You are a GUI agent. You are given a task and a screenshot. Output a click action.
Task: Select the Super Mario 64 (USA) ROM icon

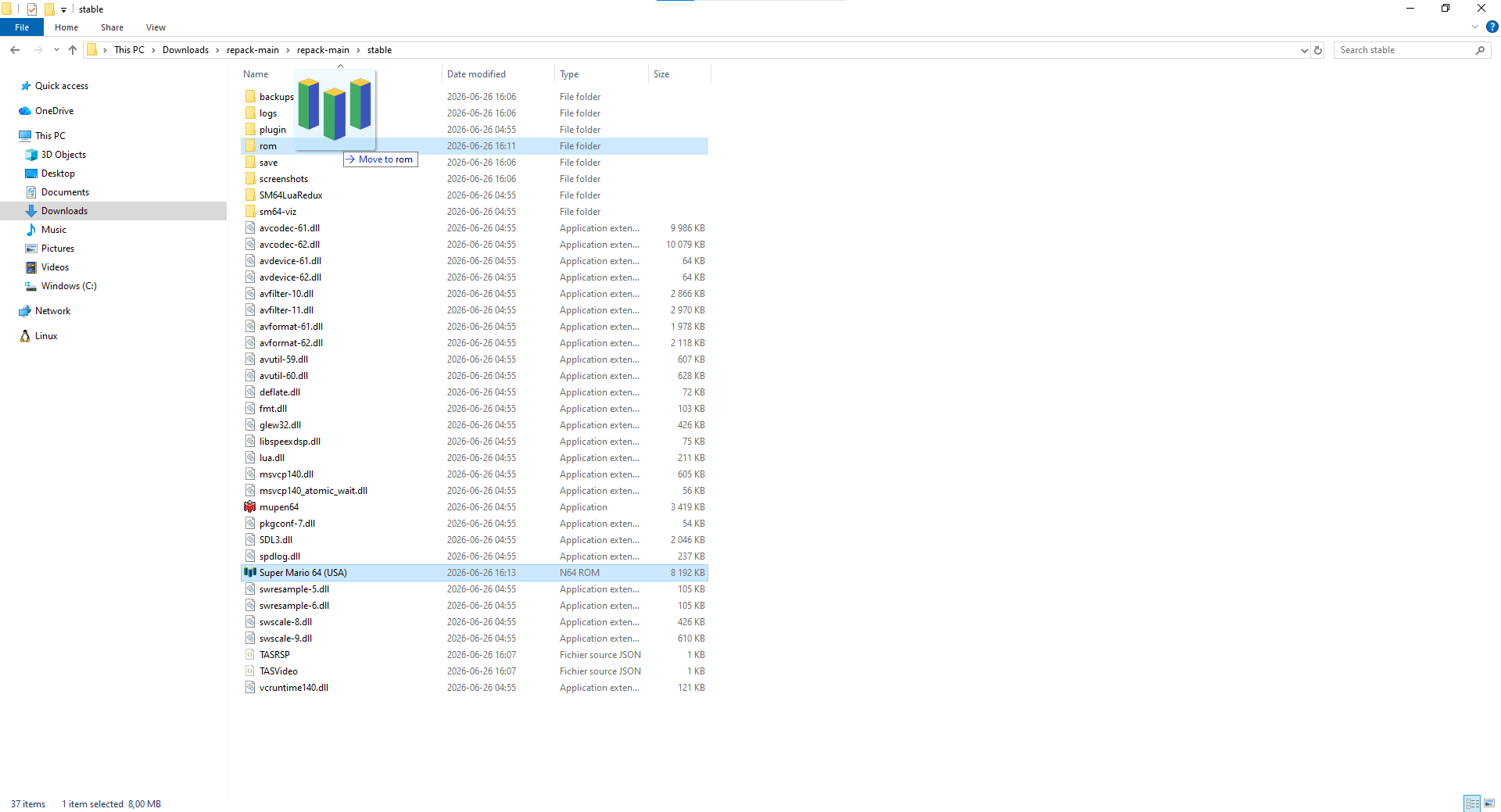[250, 573]
